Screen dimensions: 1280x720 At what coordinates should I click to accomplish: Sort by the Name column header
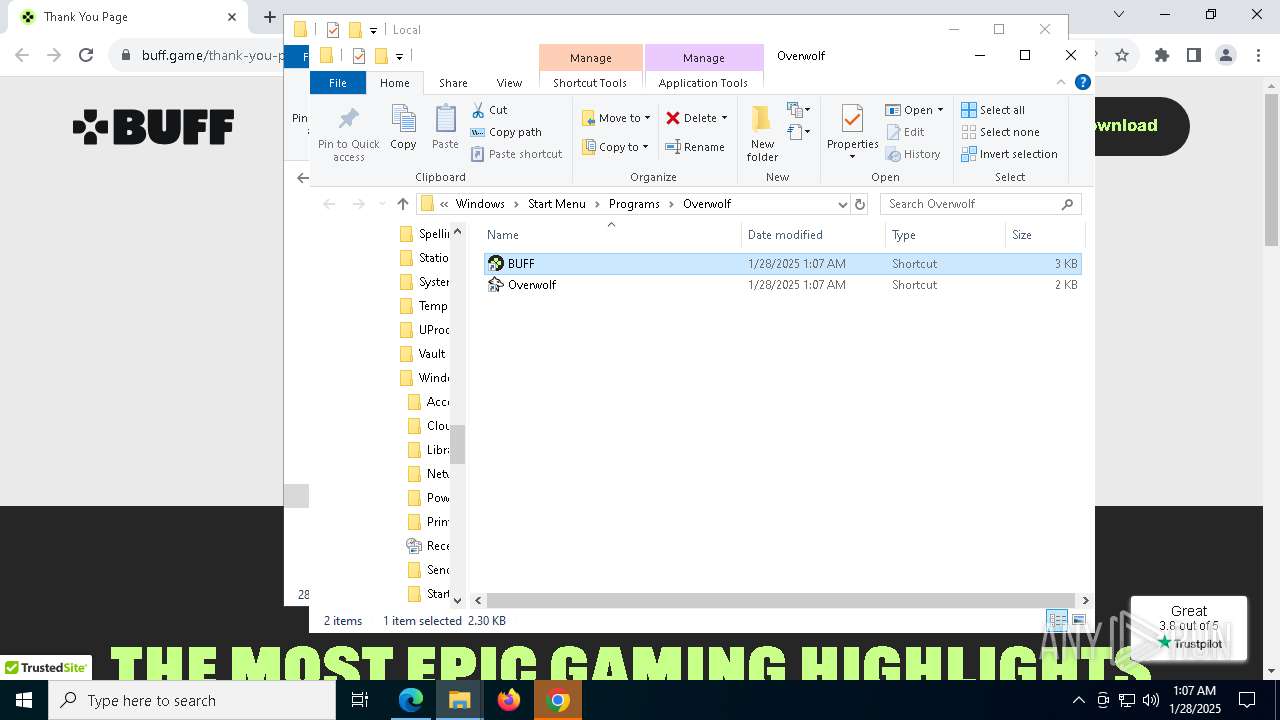[611, 235]
